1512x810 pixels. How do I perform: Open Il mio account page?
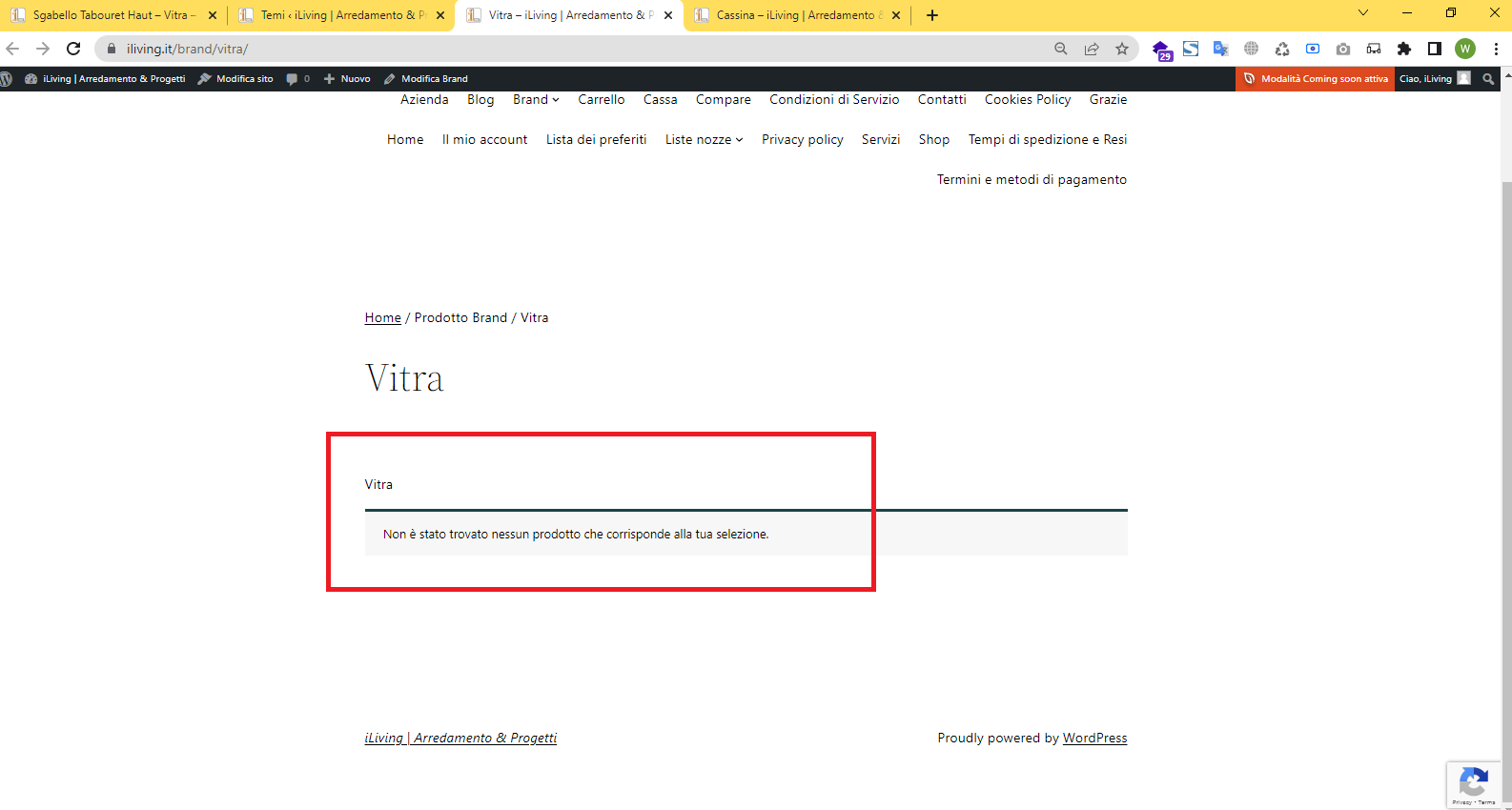click(x=484, y=139)
